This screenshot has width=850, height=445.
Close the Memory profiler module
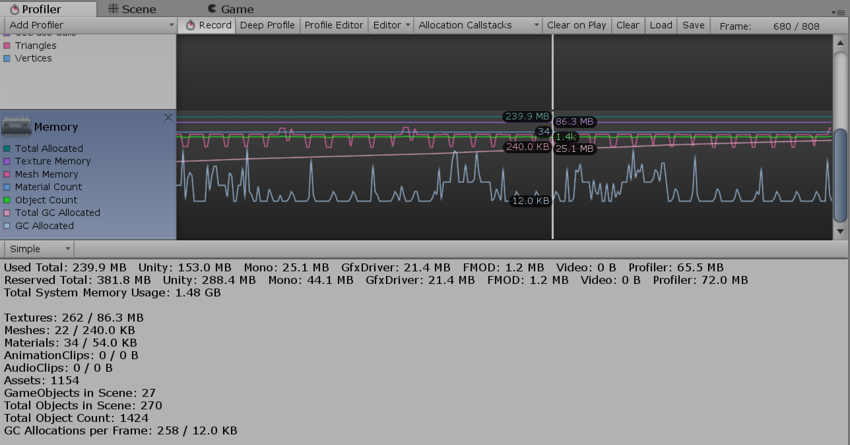tap(168, 118)
